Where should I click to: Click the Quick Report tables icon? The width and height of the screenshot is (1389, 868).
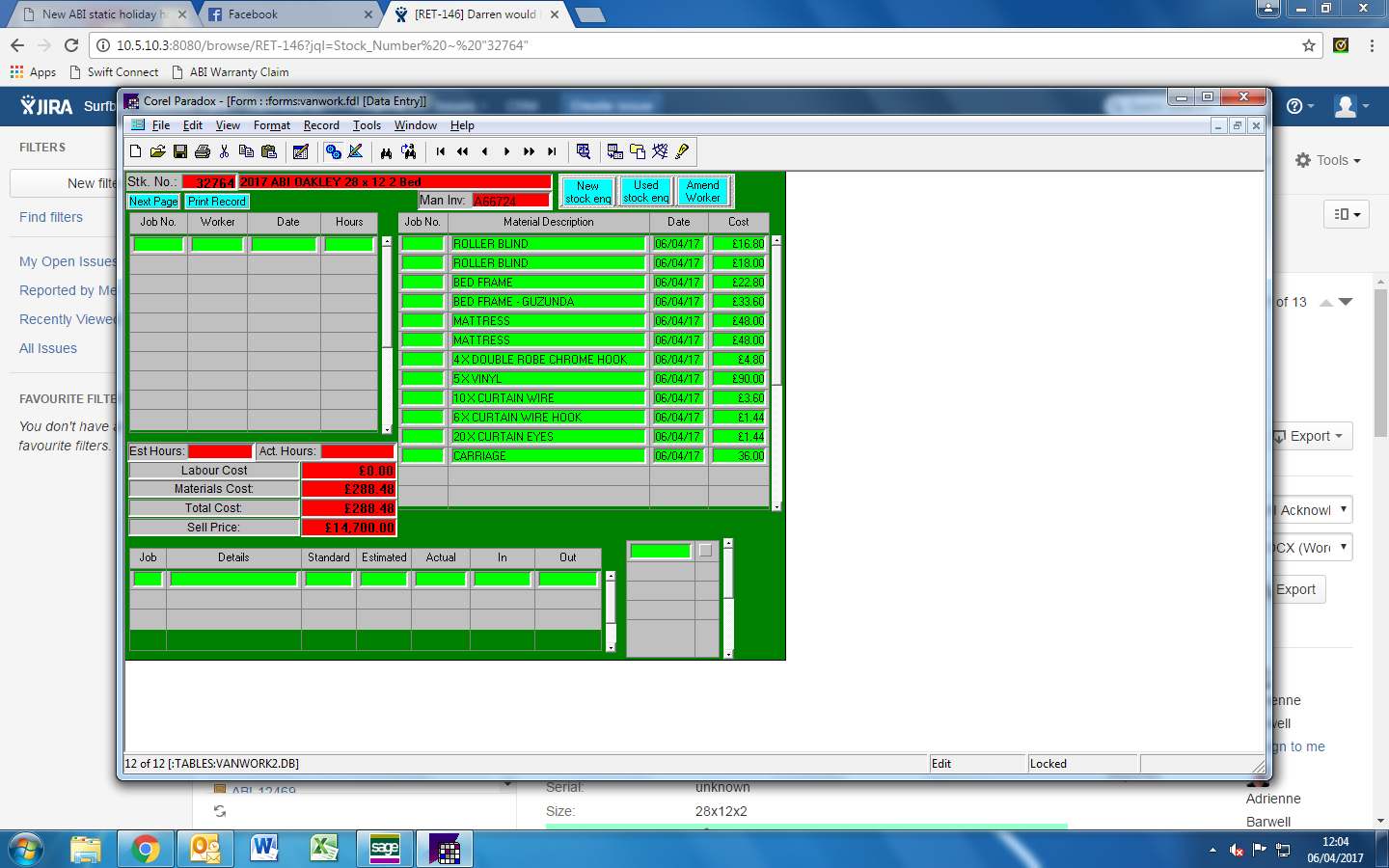pos(615,151)
